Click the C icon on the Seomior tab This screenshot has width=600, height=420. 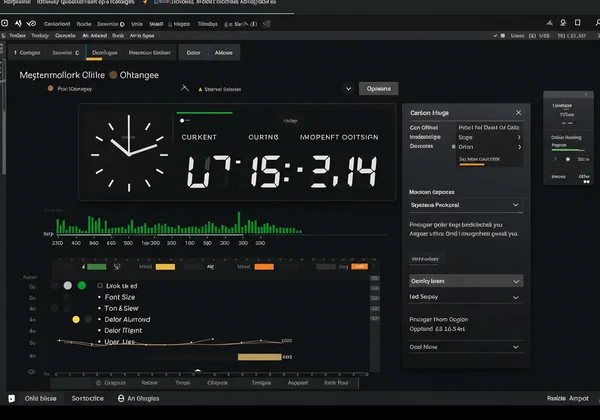pyautogui.click(x=77, y=53)
